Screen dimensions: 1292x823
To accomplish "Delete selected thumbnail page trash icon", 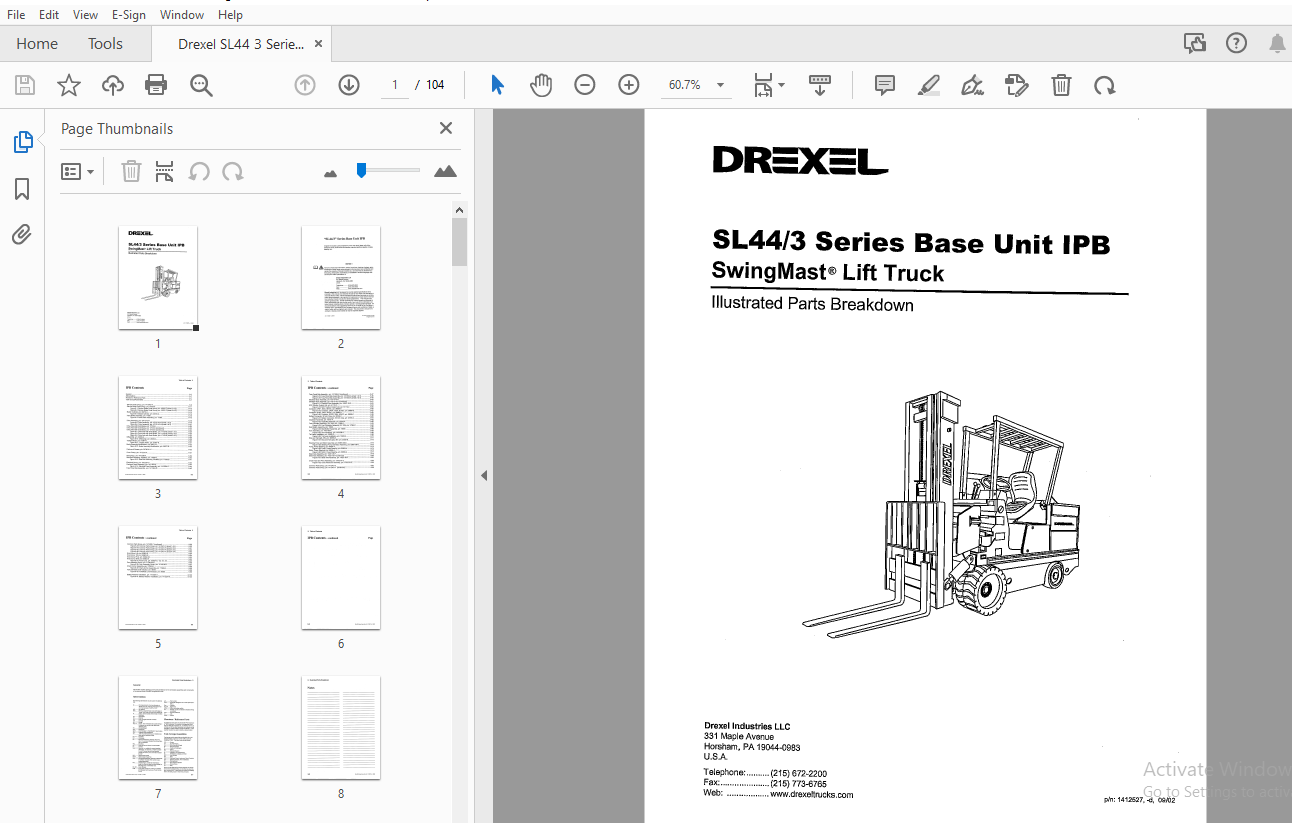I will (131, 172).
